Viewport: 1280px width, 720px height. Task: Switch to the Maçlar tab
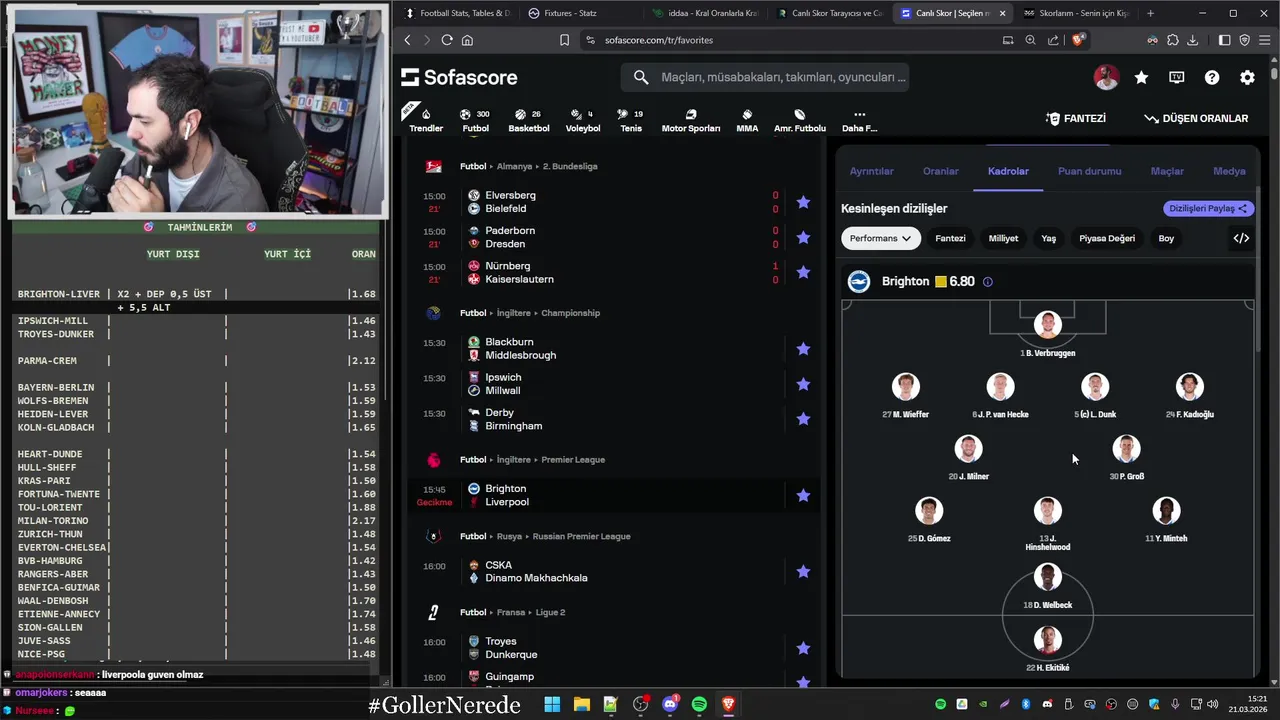coord(1167,171)
